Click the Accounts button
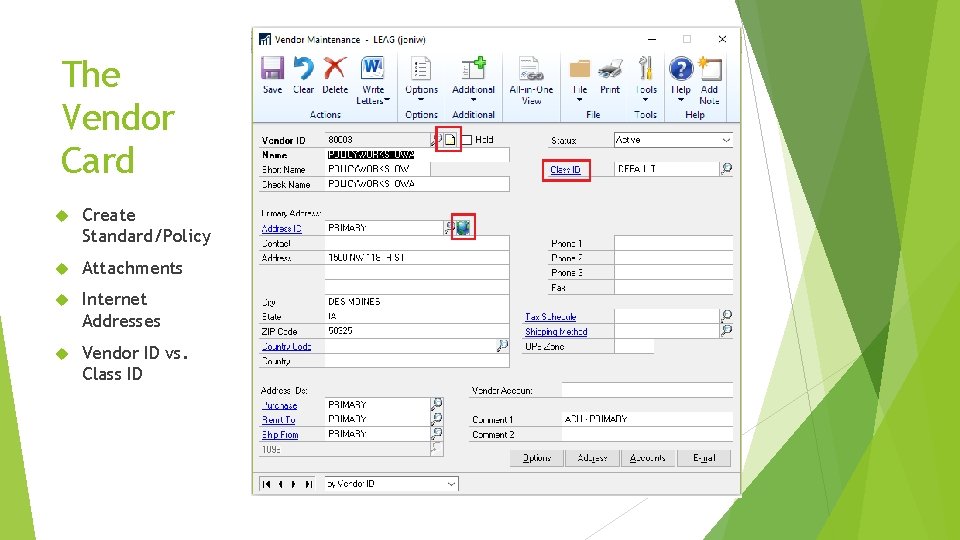 [647, 458]
